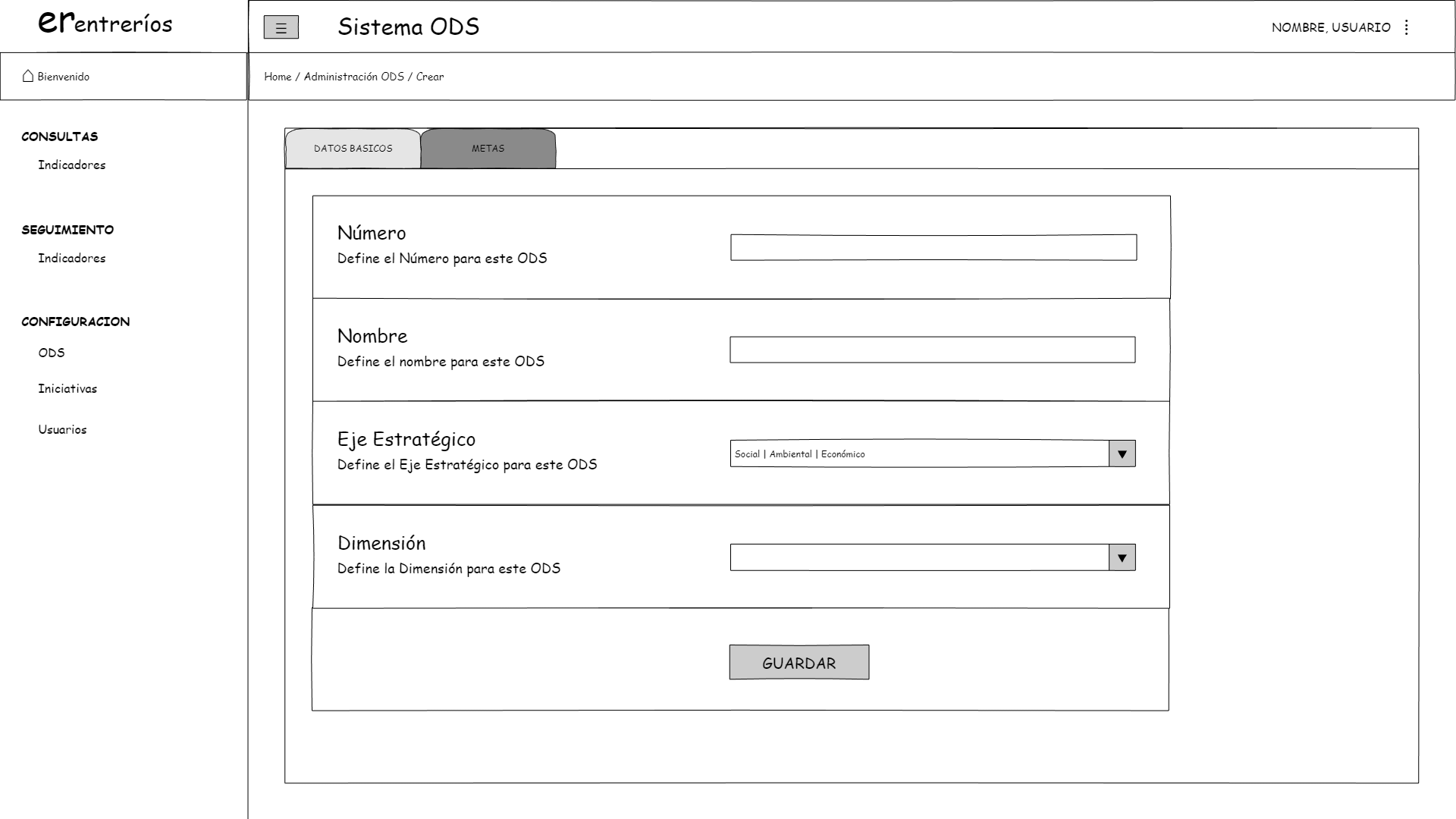
Task: Open the three-dot user options menu
Action: pos(1407,27)
